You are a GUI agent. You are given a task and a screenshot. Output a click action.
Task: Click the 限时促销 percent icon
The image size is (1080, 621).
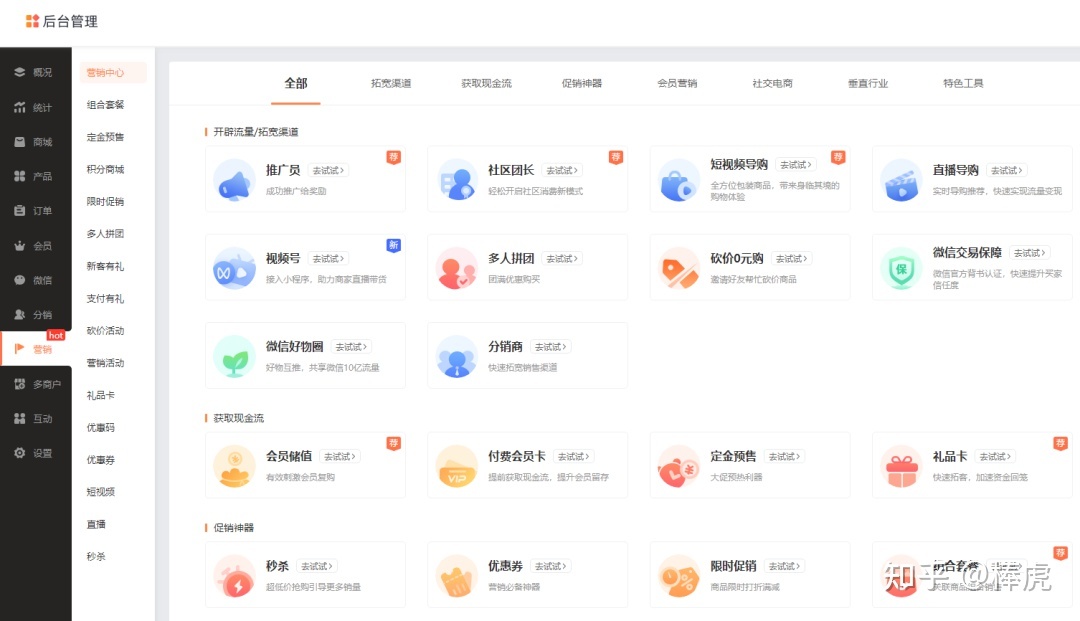pos(679,576)
